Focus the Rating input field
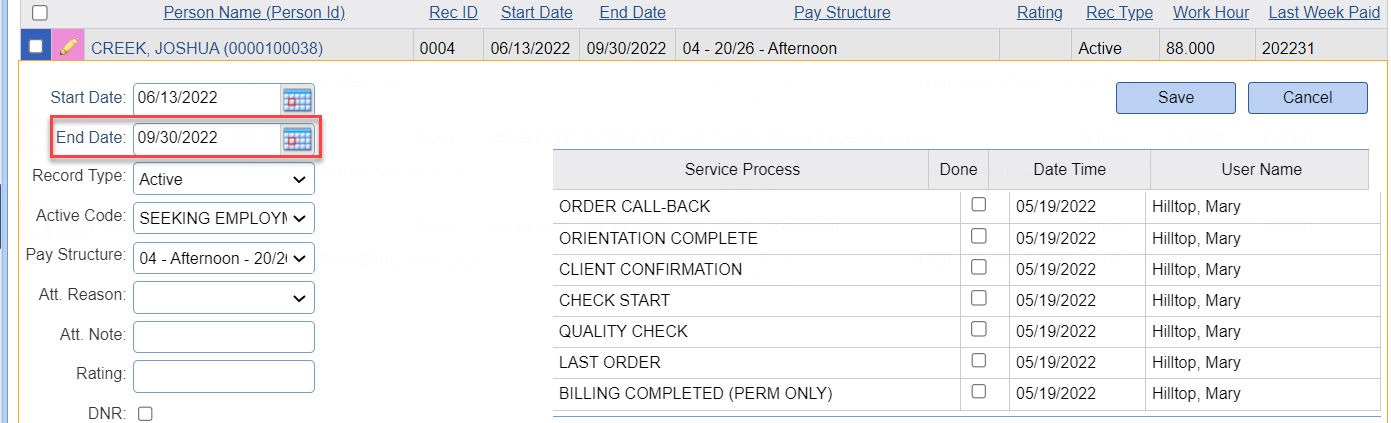This screenshot has height=423, width=1391. [x=224, y=376]
